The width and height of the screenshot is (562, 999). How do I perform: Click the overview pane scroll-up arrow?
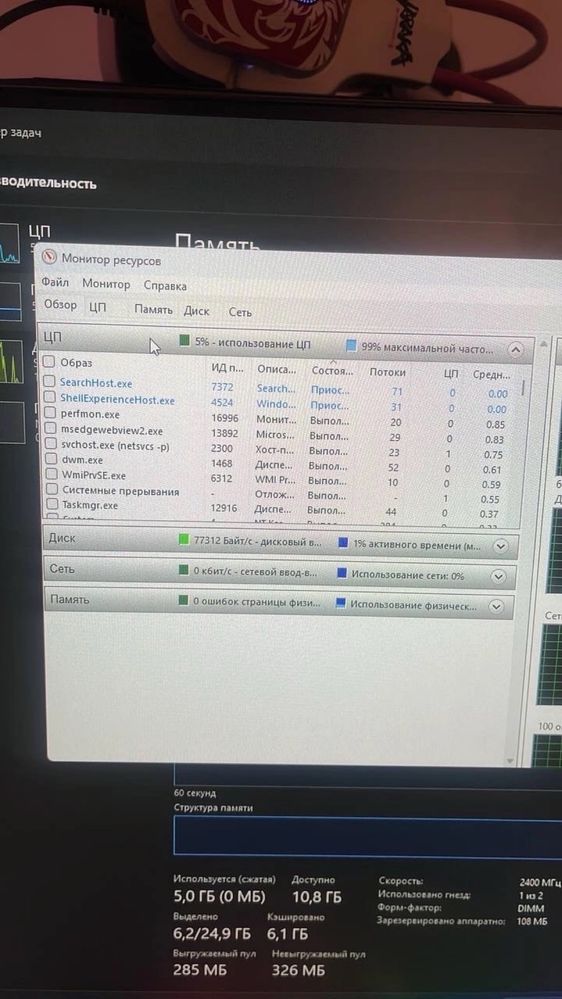543,345
